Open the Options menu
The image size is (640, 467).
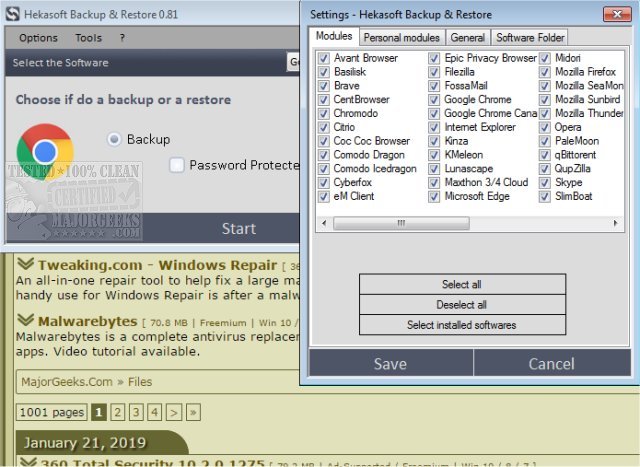click(x=38, y=38)
